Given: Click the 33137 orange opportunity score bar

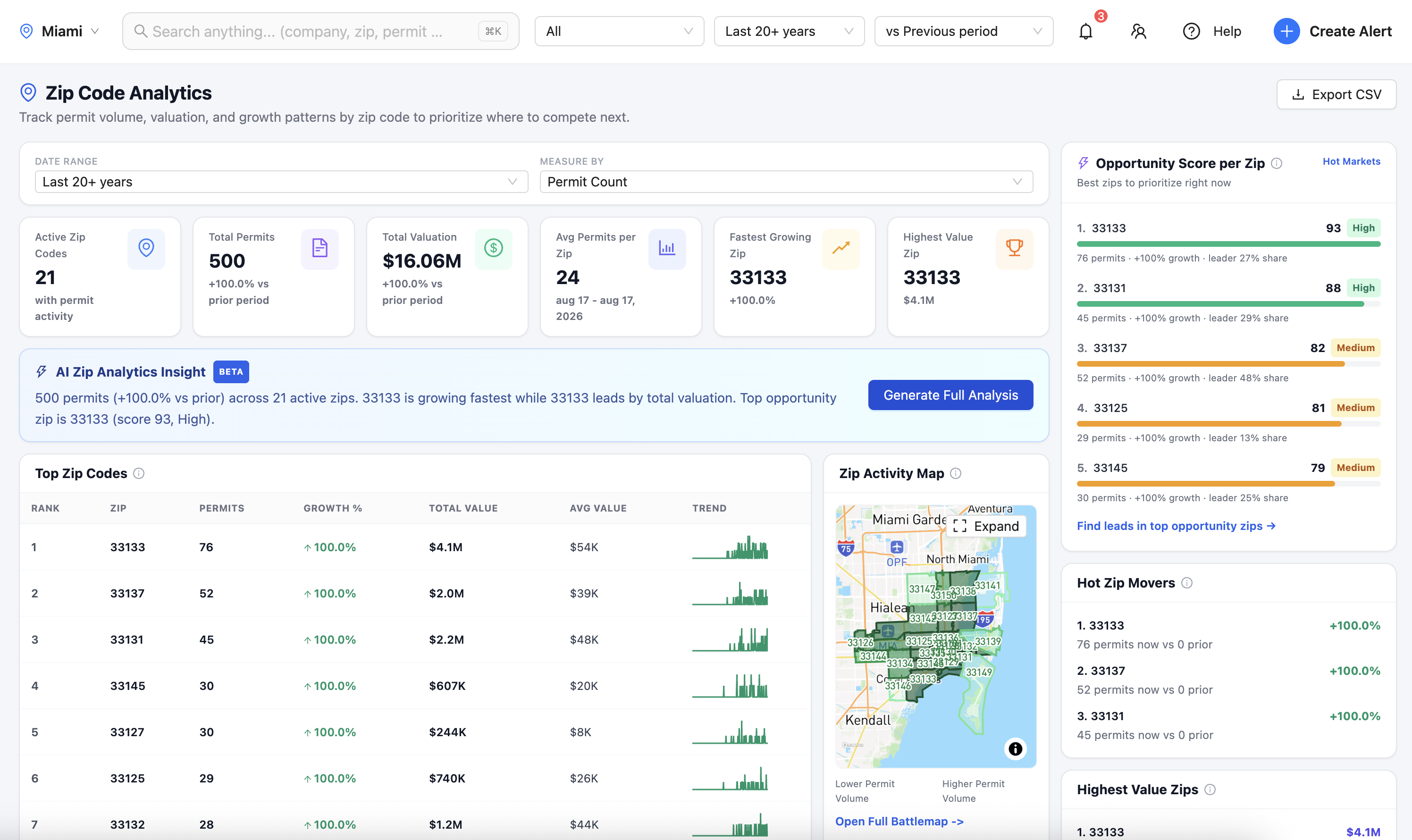Looking at the screenshot, I should tap(1228, 364).
